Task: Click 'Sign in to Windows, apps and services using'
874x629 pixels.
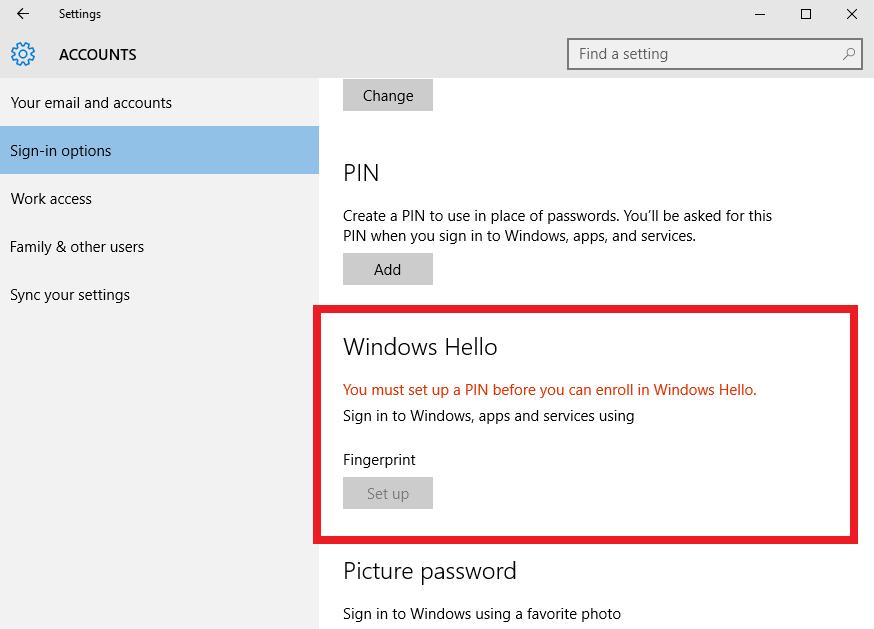Action: click(x=488, y=416)
